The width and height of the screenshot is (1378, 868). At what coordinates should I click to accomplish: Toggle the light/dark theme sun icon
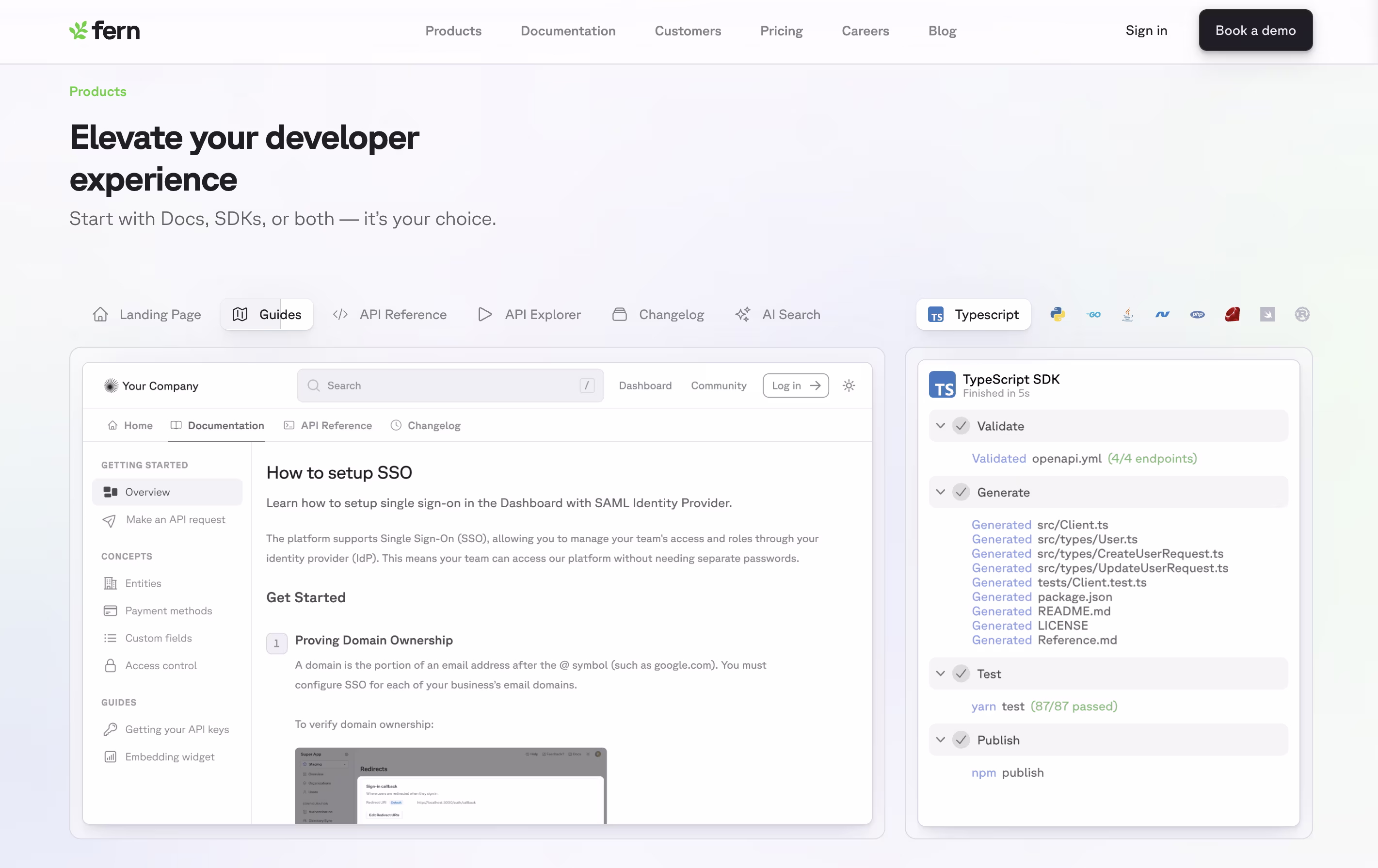849,386
